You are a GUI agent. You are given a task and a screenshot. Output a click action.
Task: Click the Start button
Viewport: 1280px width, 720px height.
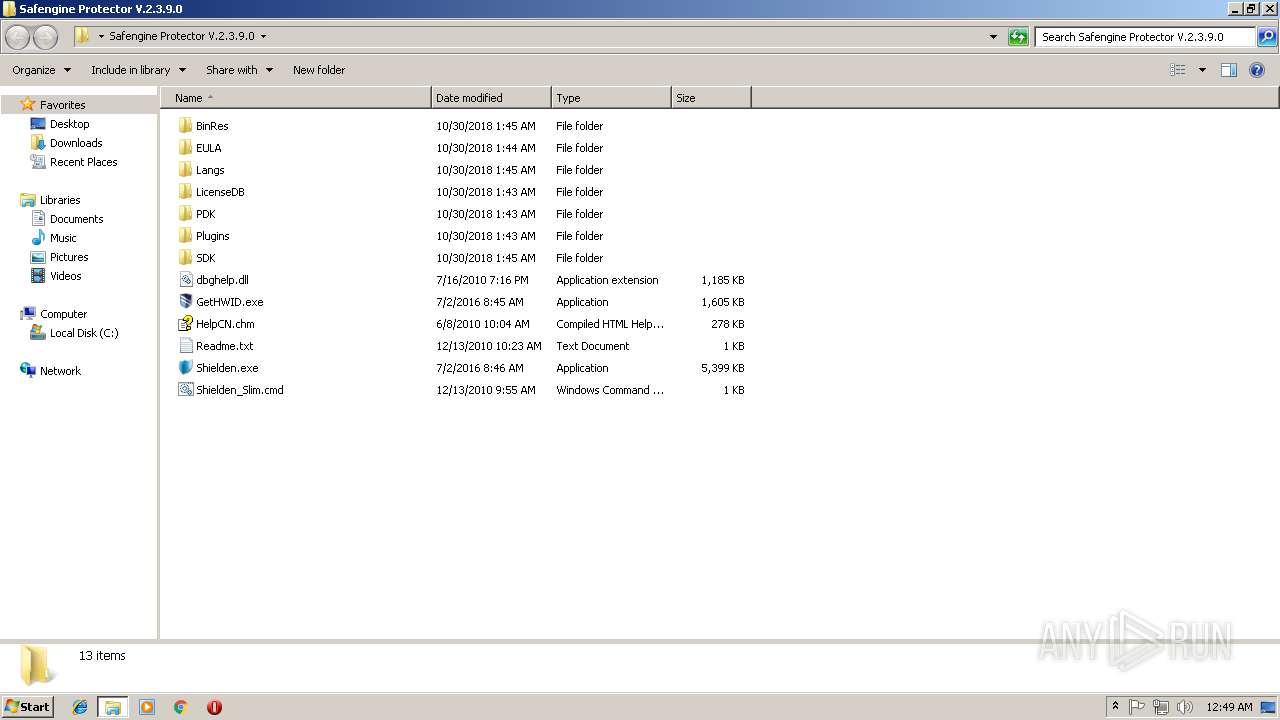(x=27, y=707)
